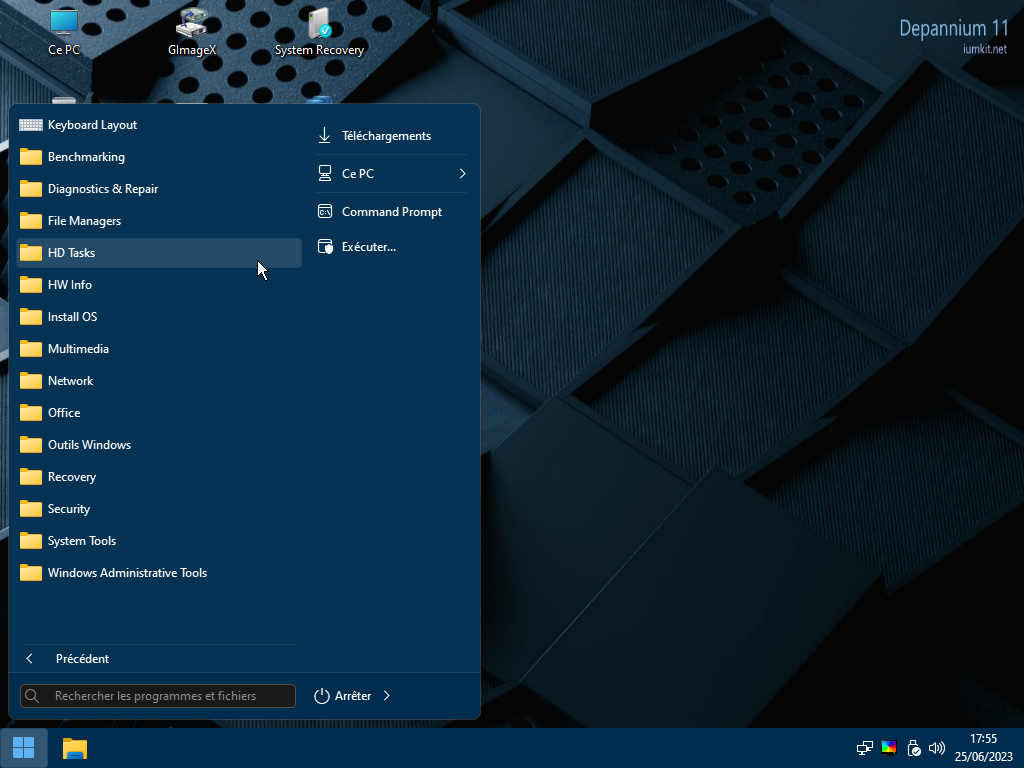Image resolution: width=1024 pixels, height=768 pixels.
Task: Launch the GImageX desktop shortcut
Action: [191, 31]
